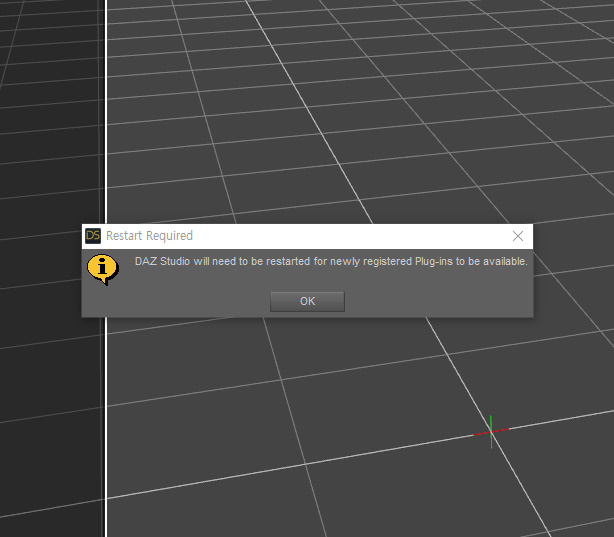
Task: Close the Restart Required dialog
Action: [518, 236]
